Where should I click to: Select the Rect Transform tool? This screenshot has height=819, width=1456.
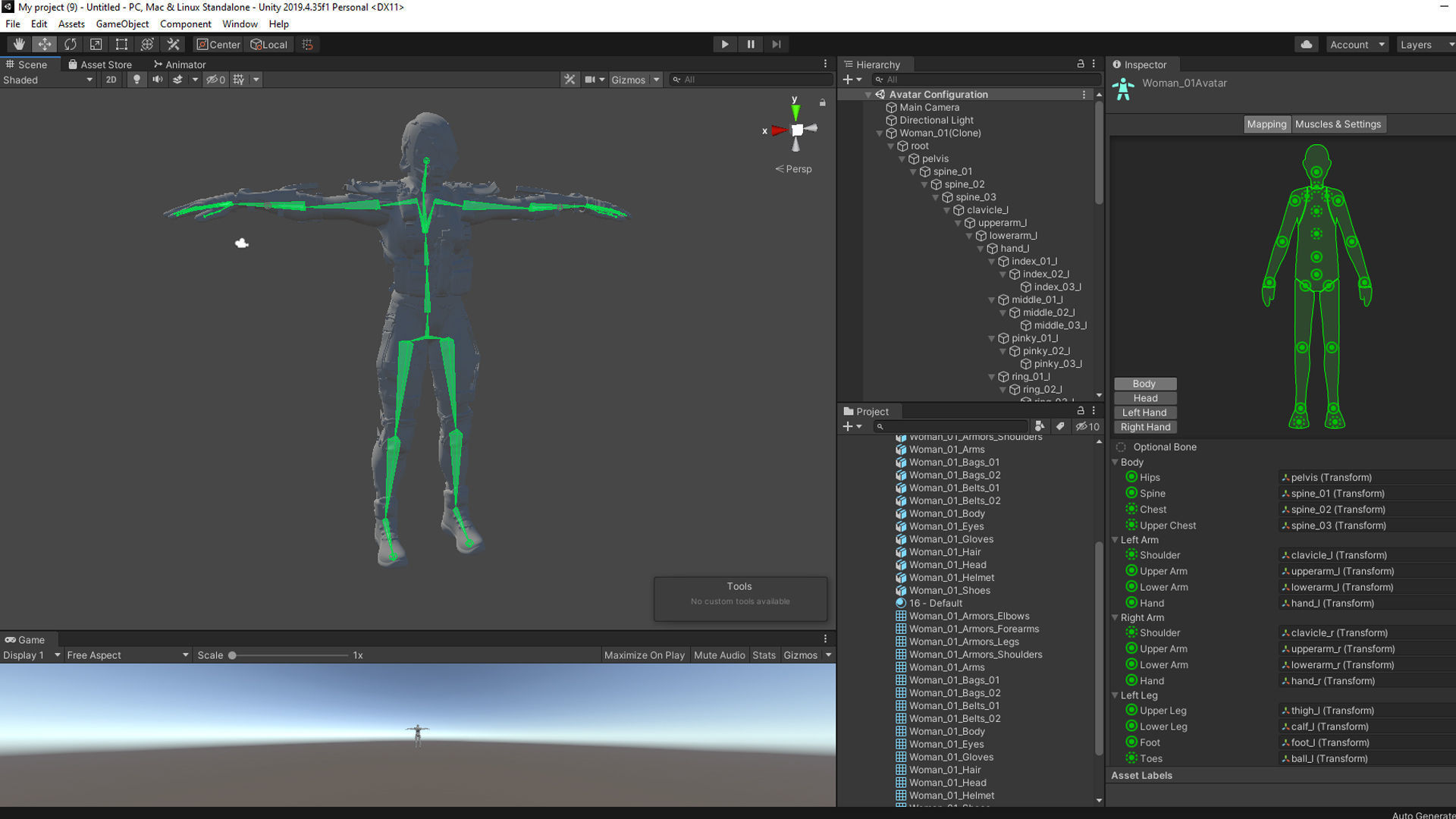click(121, 45)
